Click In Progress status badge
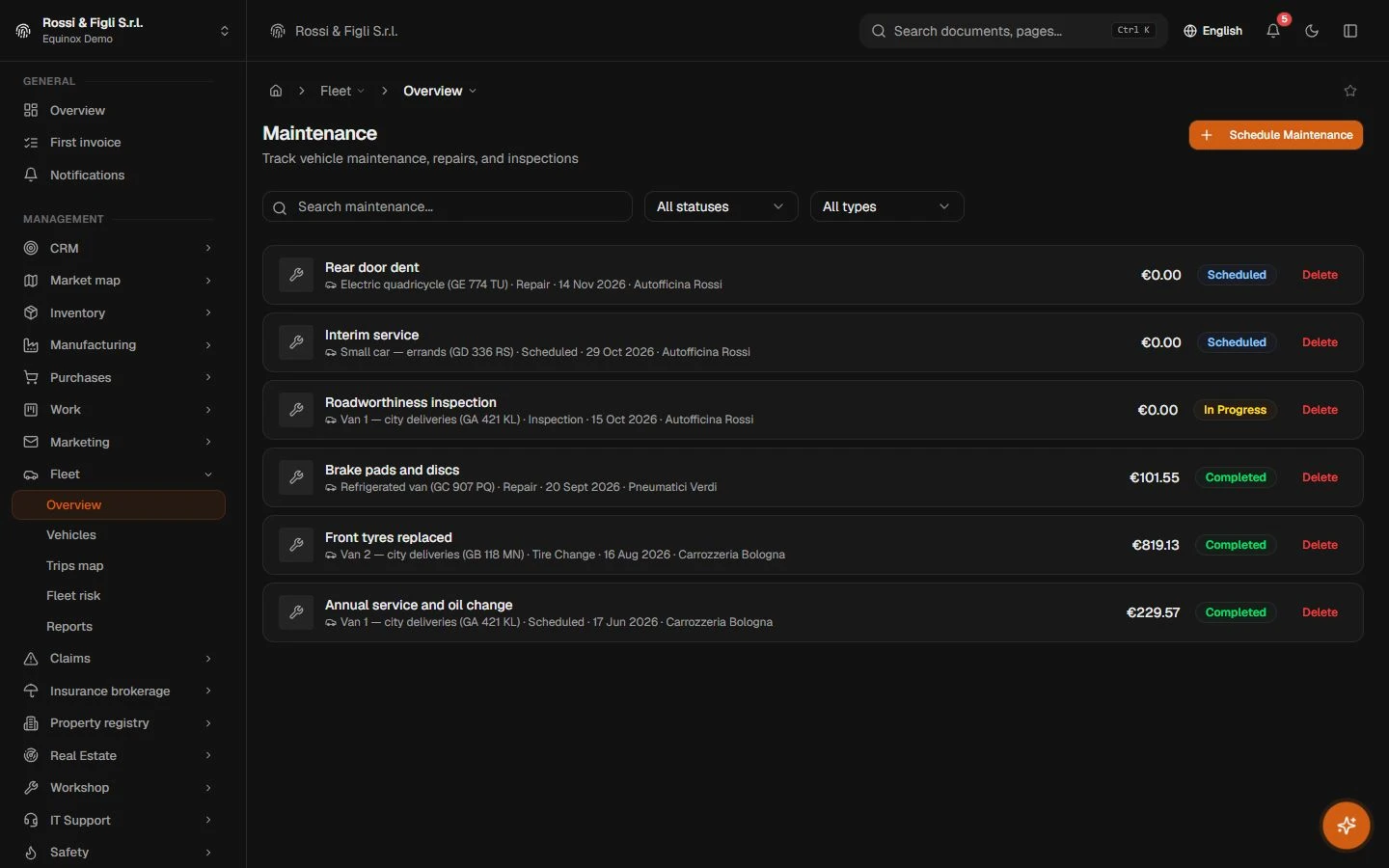 1235,410
